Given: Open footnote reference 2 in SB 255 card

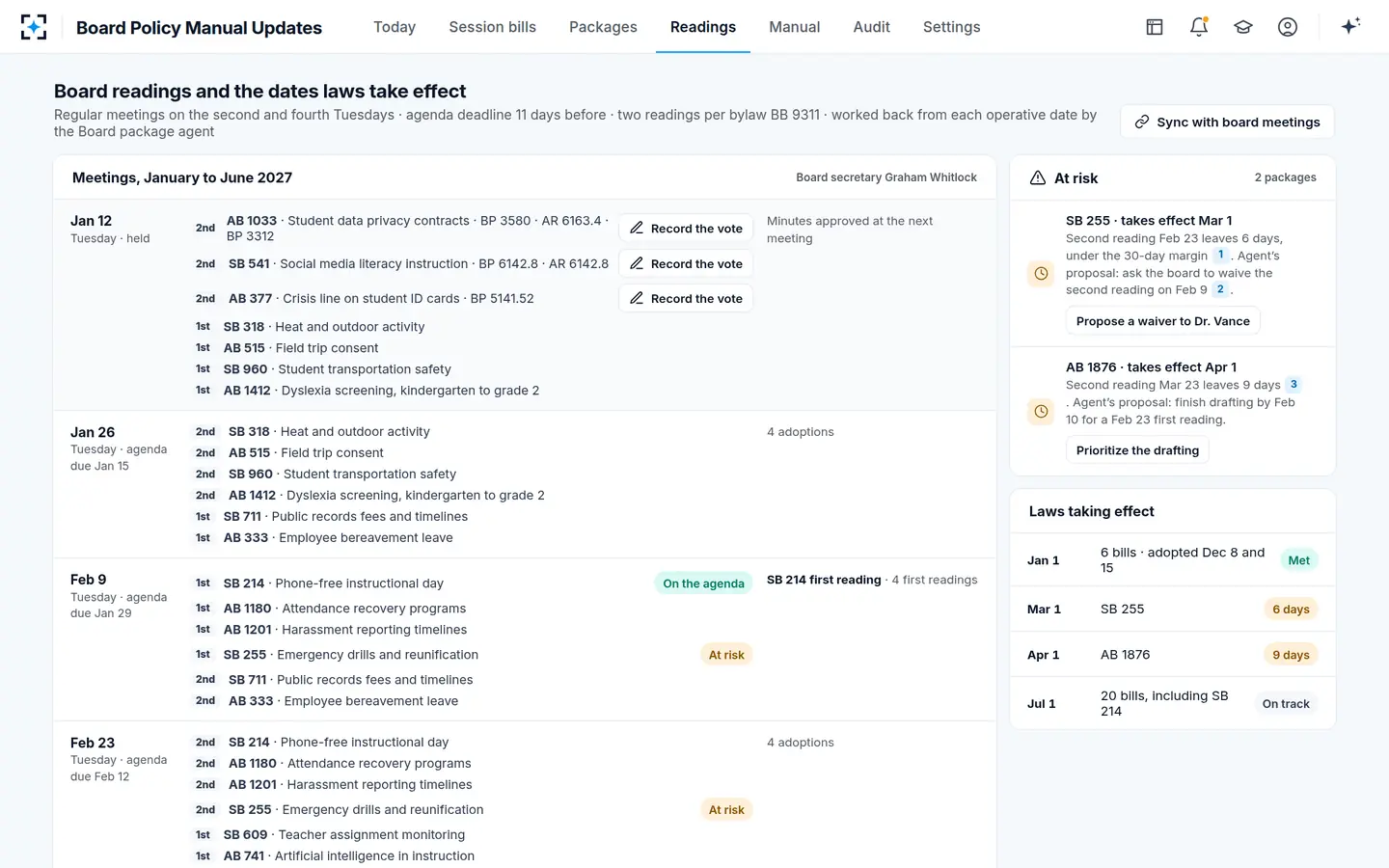Looking at the screenshot, I should point(1220,289).
